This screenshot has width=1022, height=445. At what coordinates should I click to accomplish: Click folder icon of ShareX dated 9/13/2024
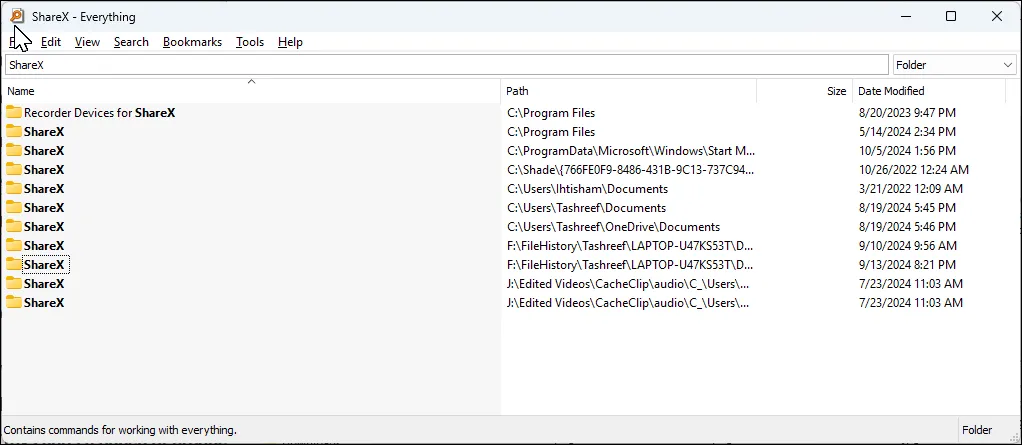14,265
